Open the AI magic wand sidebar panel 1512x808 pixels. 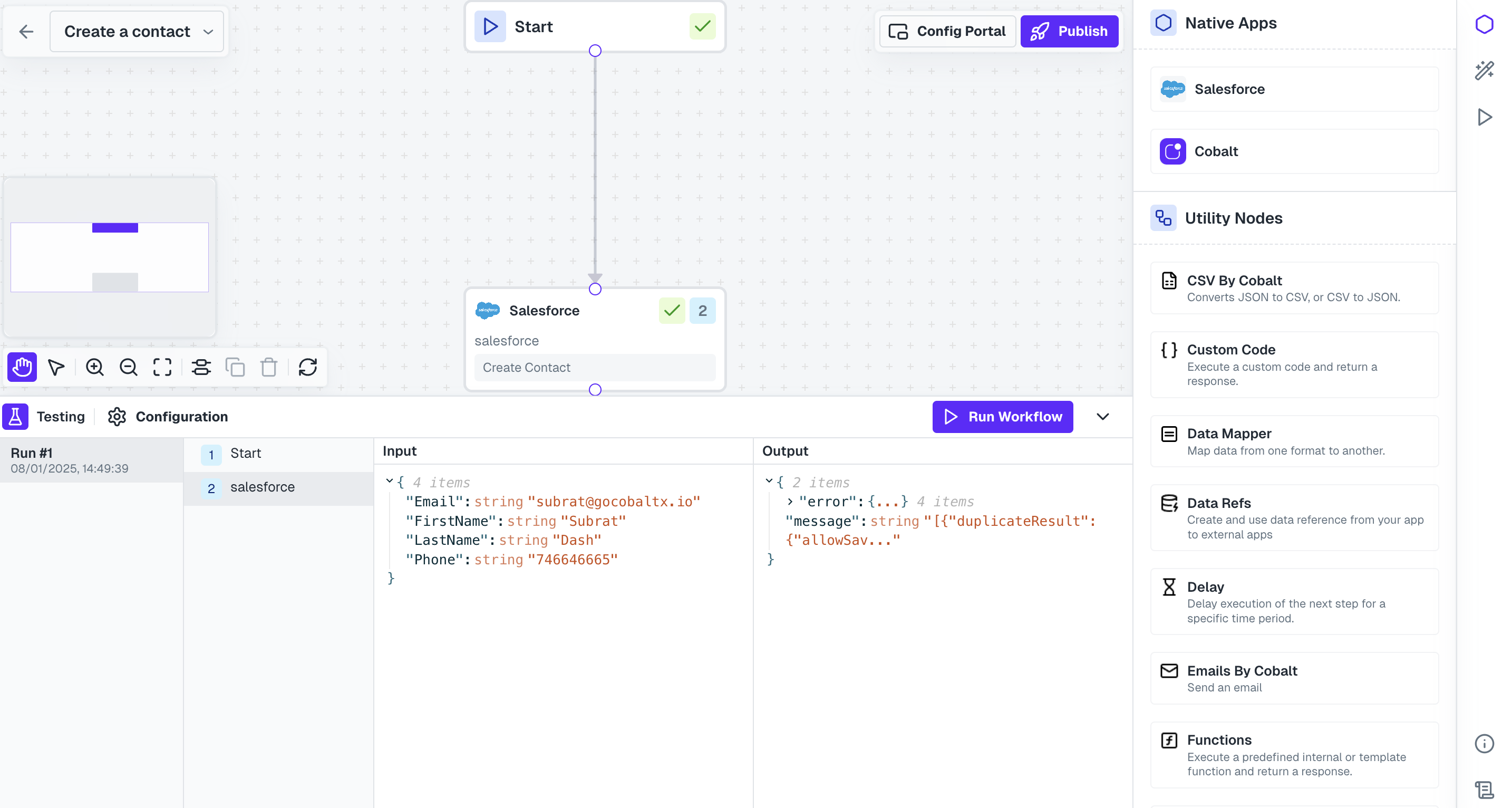pos(1485,70)
